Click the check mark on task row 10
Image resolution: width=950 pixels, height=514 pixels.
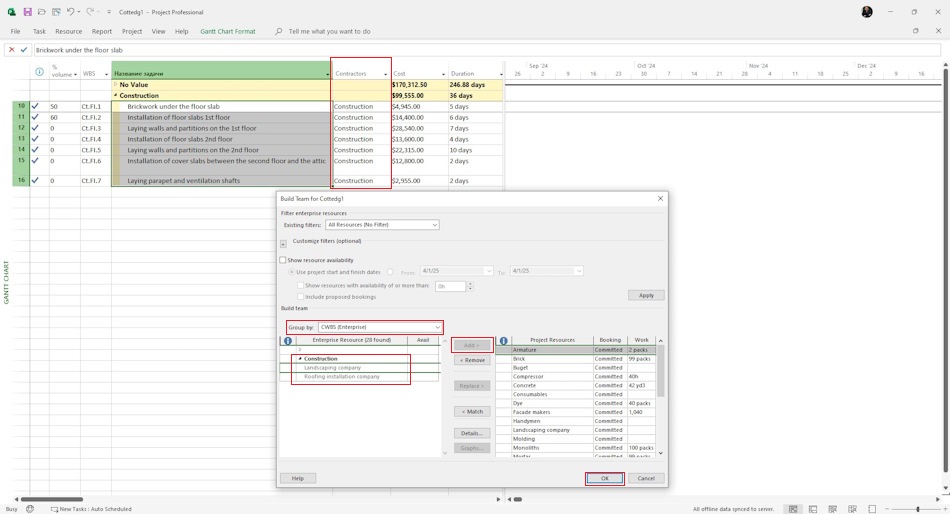pyautogui.click(x=35, y=106)
